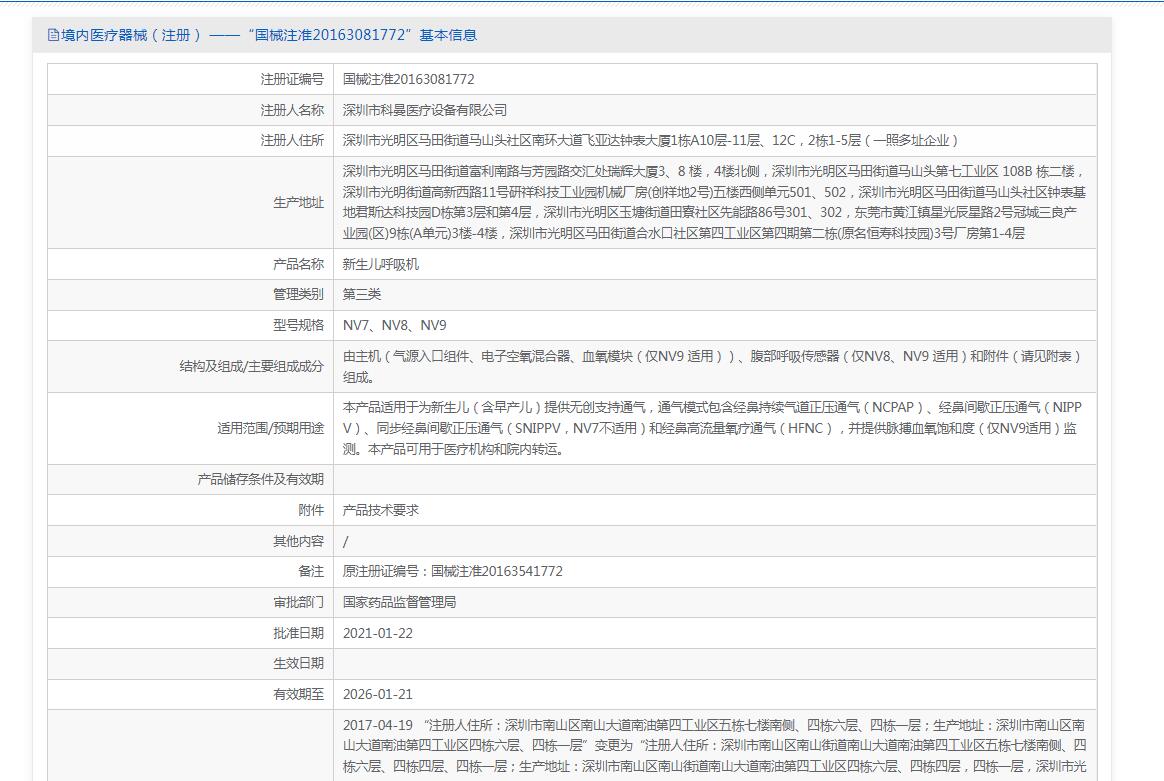The width and height of the screenshot is (1164, 781).
Task: Click the empty 生效日期 value cell
Action: click(714, 663)
